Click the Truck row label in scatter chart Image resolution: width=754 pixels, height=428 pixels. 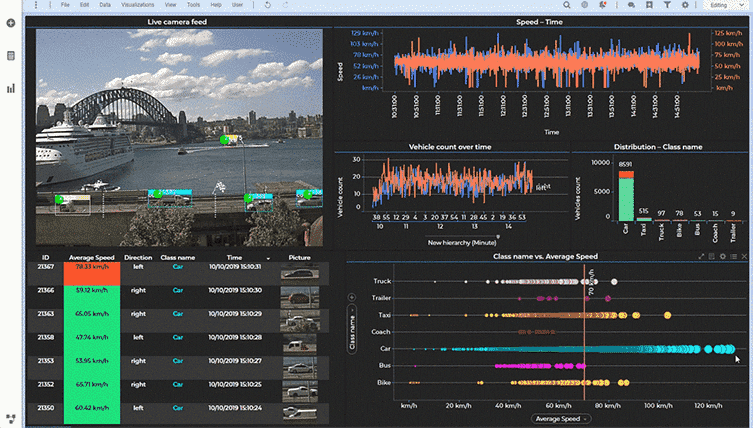tap(382, 281)
